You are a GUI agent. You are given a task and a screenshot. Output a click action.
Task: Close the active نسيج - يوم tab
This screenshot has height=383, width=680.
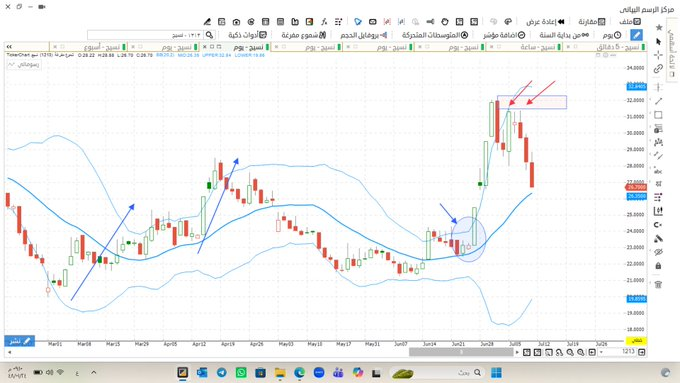205,47
